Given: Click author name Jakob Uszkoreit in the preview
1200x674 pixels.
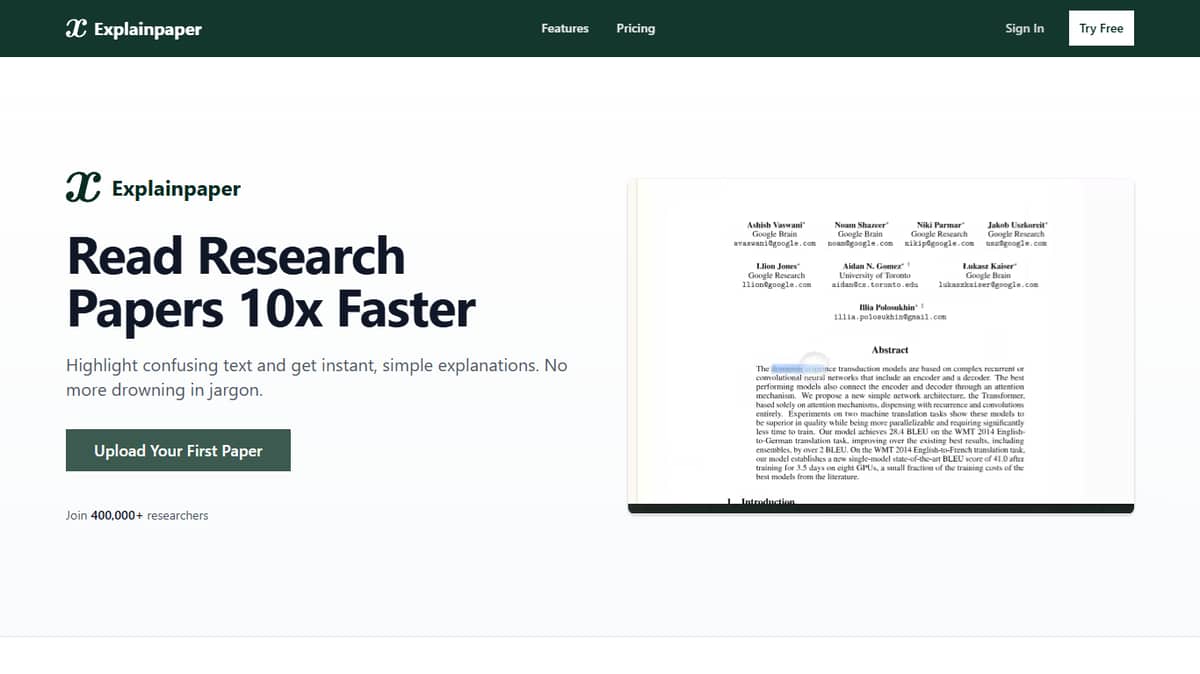Looking at the screenshot, I should pyautogui.click(x=1017, y=225).
